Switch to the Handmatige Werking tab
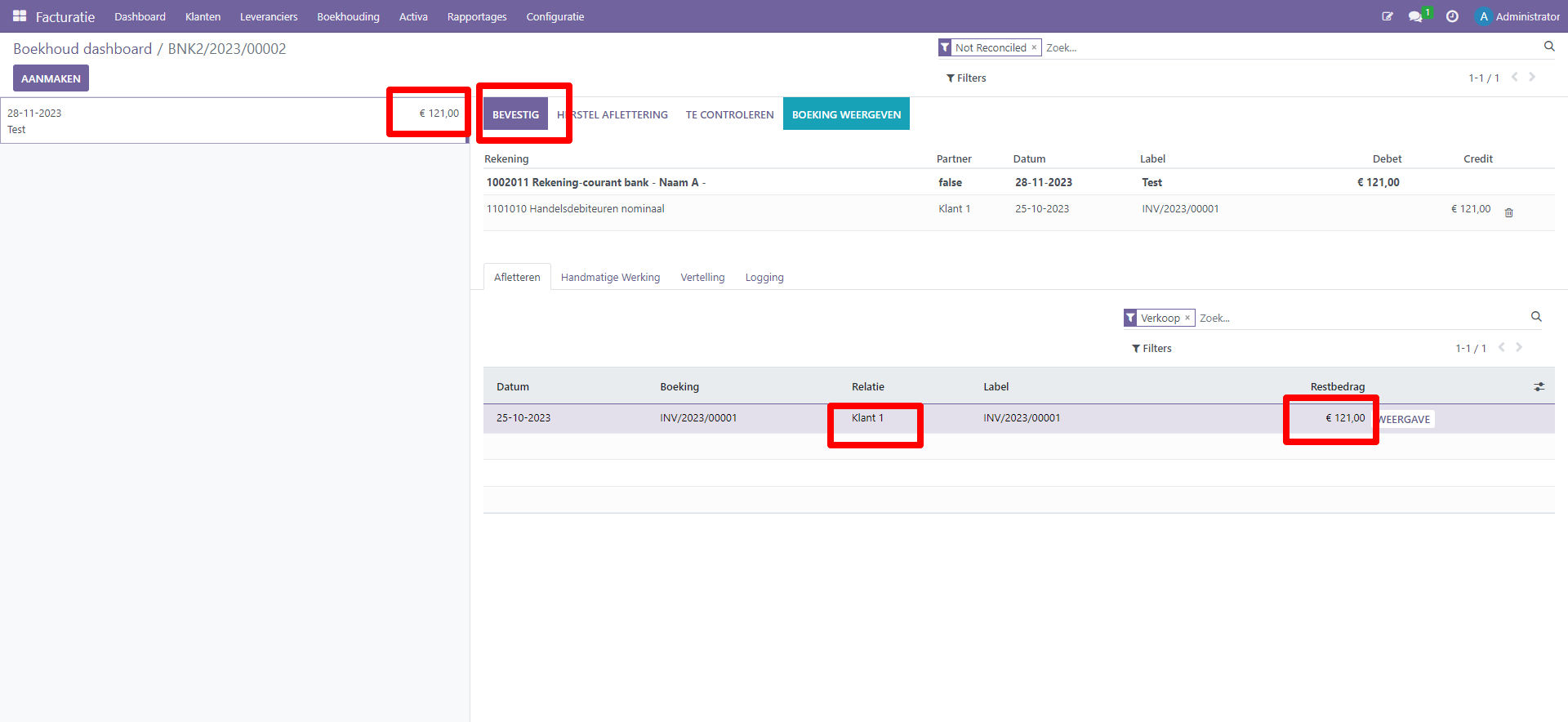 (610, 278)
